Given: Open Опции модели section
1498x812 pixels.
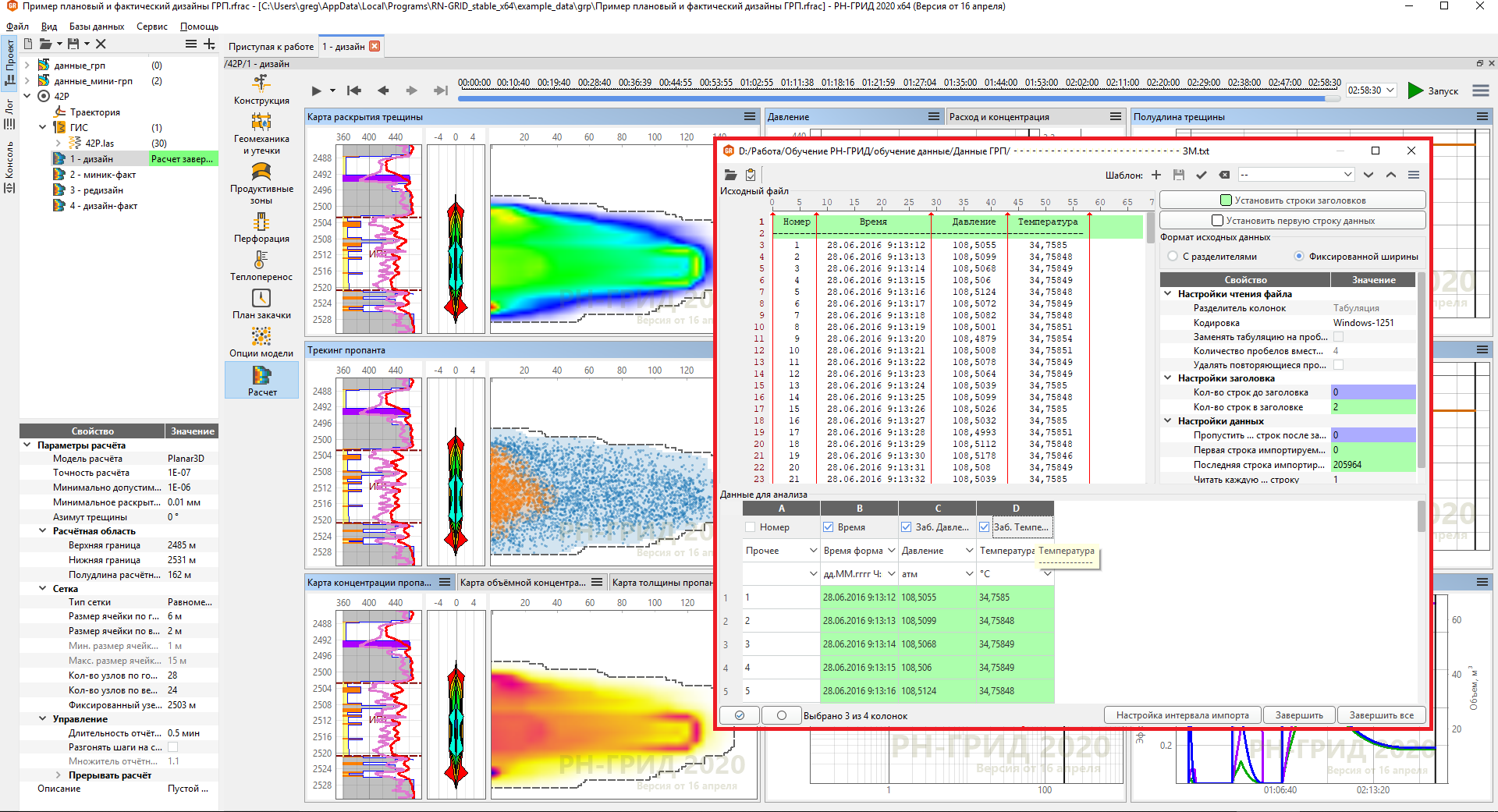Looking at the screenshot, I should tap(261, 342).
